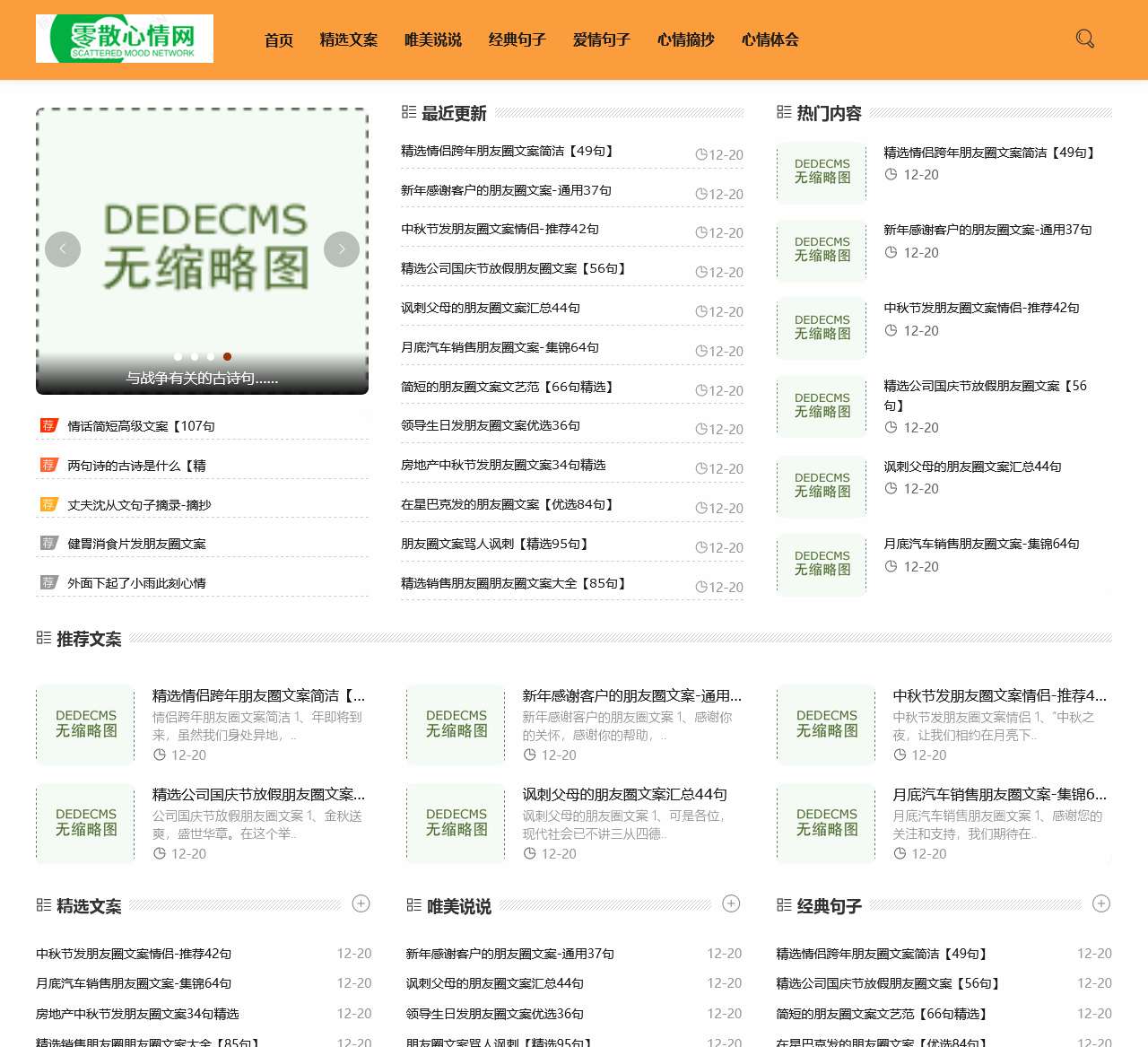The image size is (1148, 1047).
Task: Open article 讽刺父母的朋友圈文案汇总44句
Action: [490, 307]
